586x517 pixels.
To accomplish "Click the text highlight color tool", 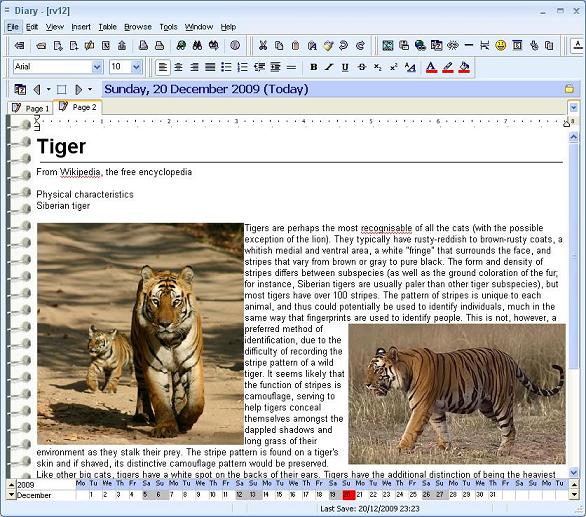I will [447, 67].
